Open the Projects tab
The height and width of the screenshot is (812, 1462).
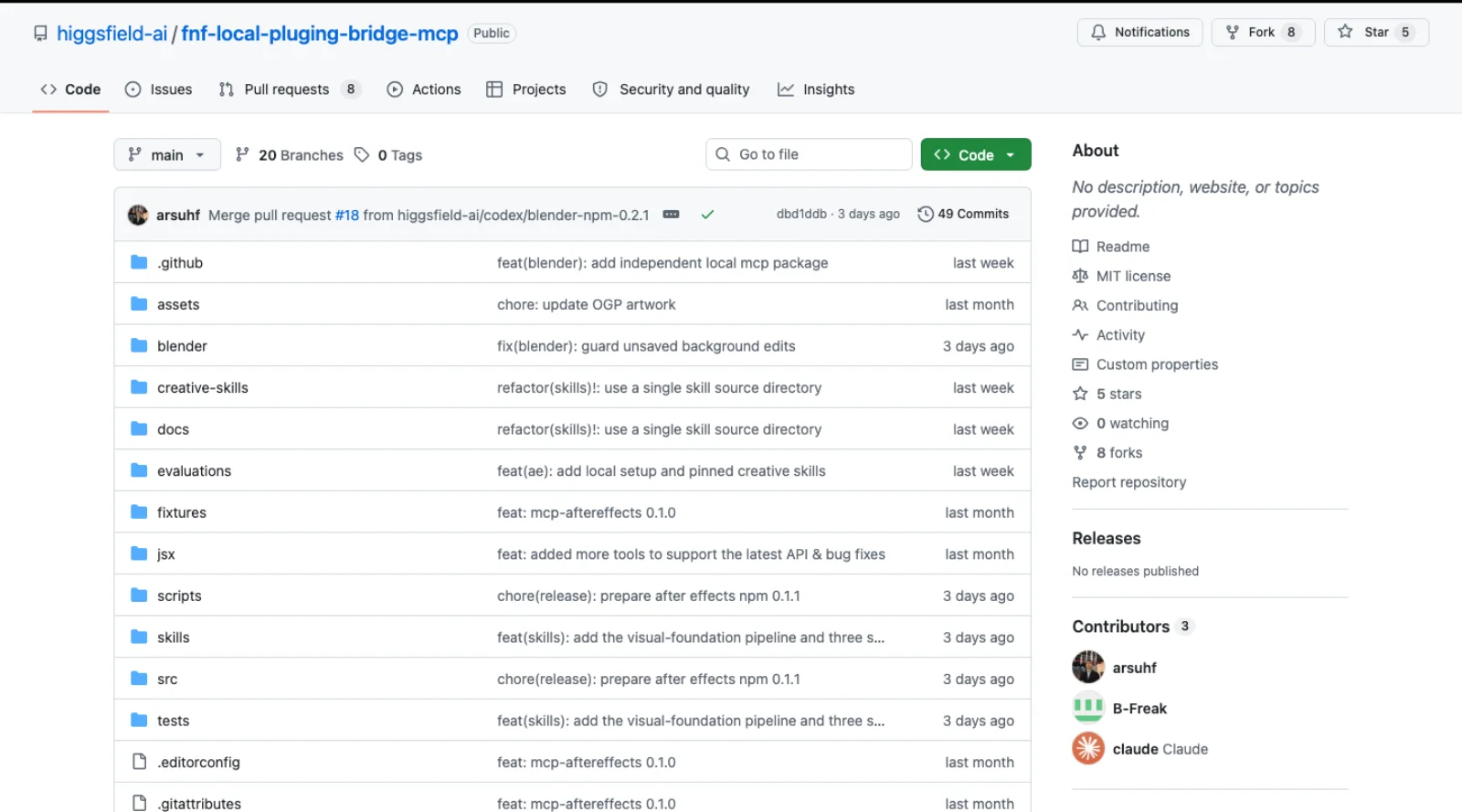click(x=526, y=90)
